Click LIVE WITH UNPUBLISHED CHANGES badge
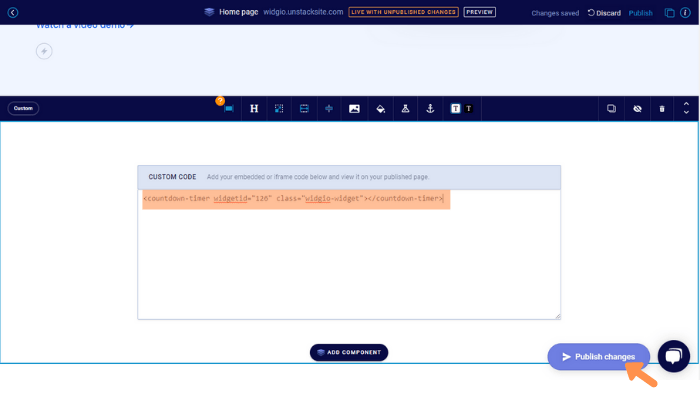This screenshot has height=393, width=700. 403,12
